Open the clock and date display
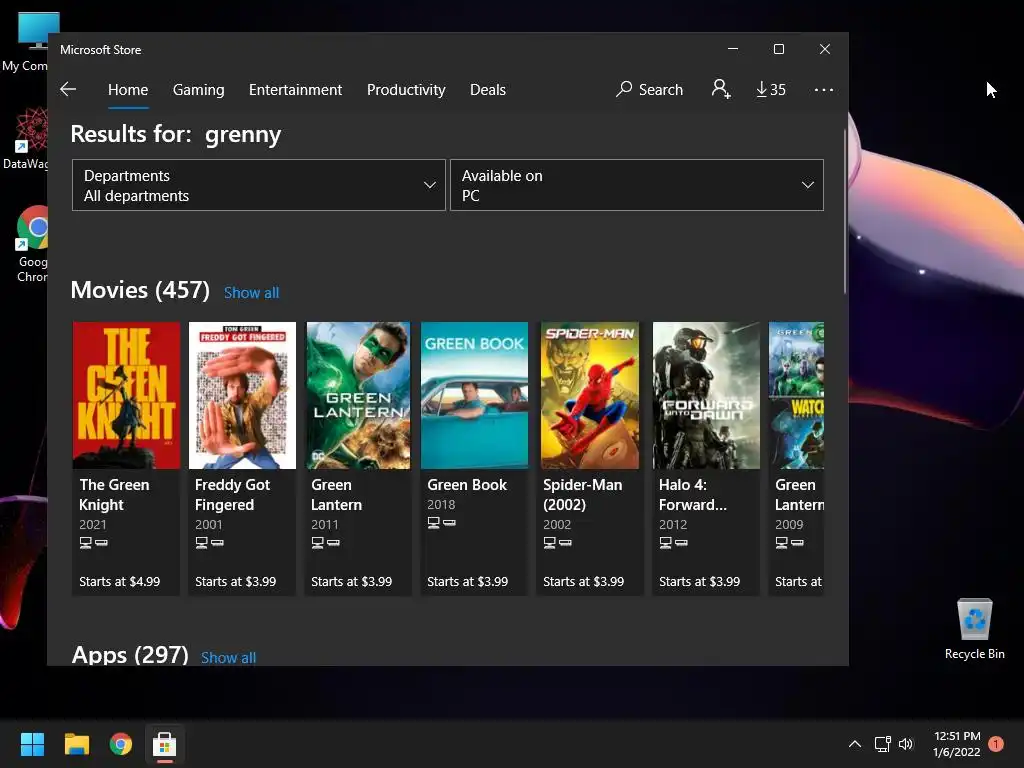This screenshot has width=1024, height=768. [957, 744]
